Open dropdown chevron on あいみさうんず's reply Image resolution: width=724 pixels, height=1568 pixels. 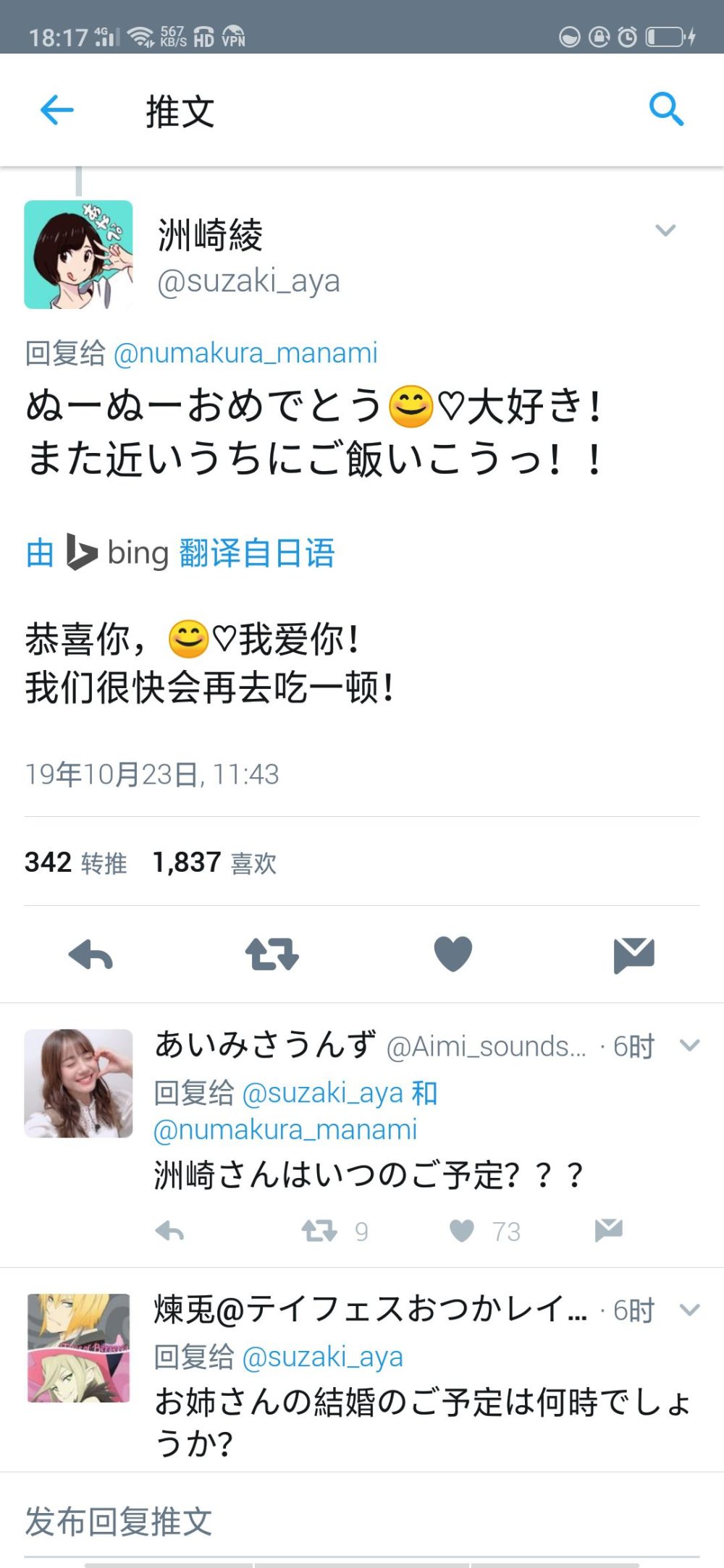pos(690,1045)
